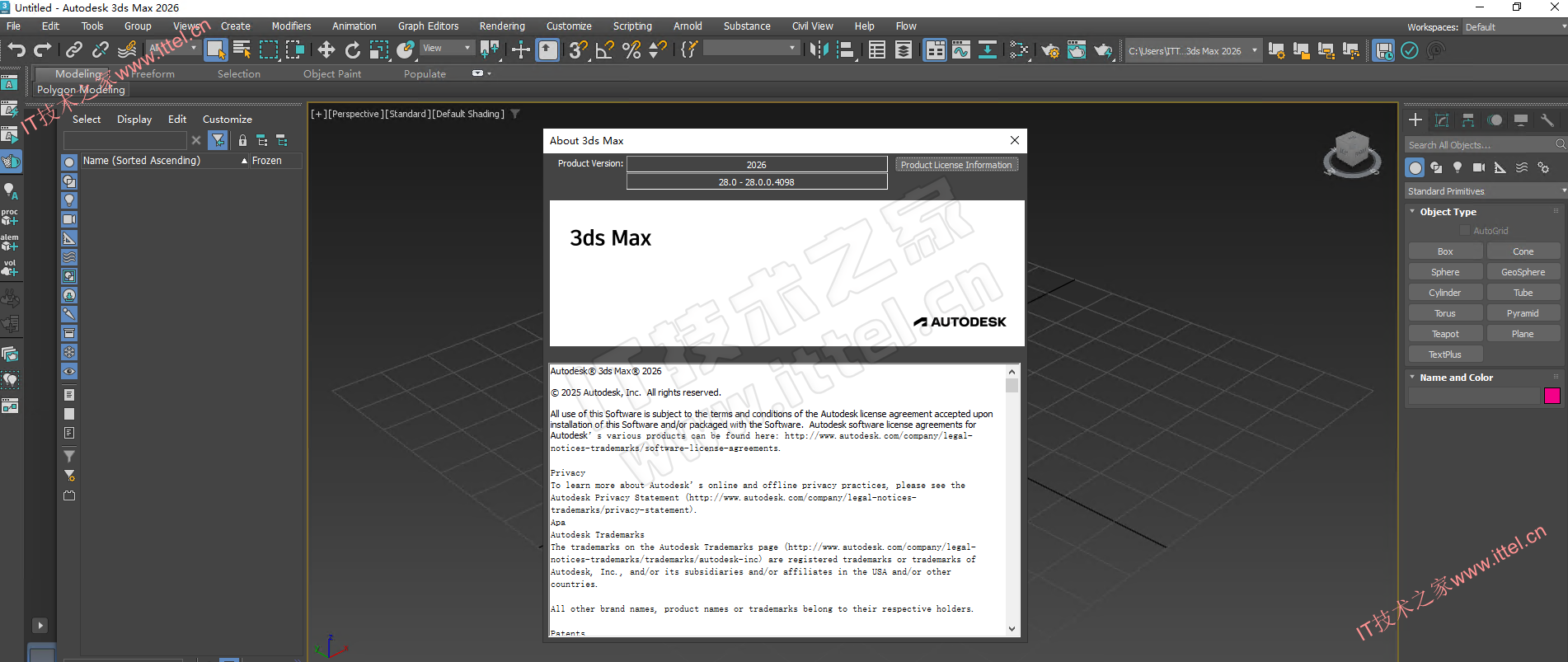Activate the Select and Rotate tool
The width and height of the screenshot is (1568, 662).
click(353, 50)
